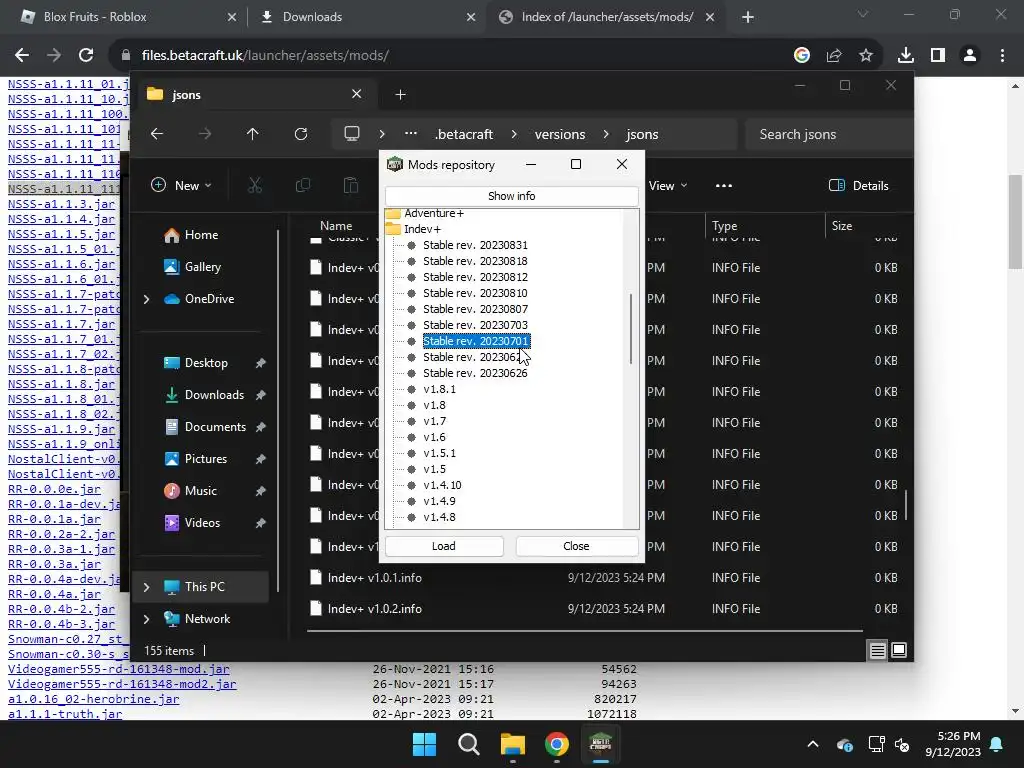The height and width of the screenshot is (768, 1024).
Task: Open Betacraft launcher from the taskbar
Action: [x=600, y=744]
